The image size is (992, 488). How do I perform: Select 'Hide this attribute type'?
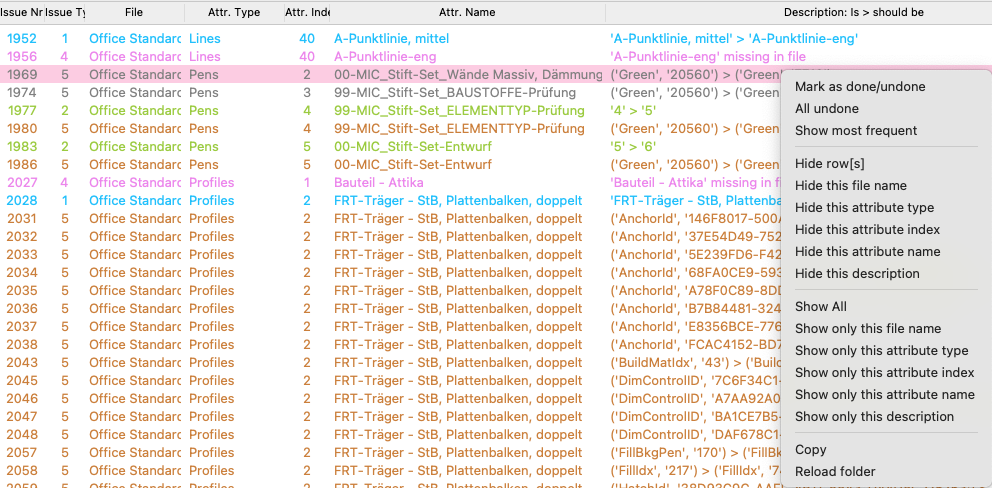coord(864,208)
